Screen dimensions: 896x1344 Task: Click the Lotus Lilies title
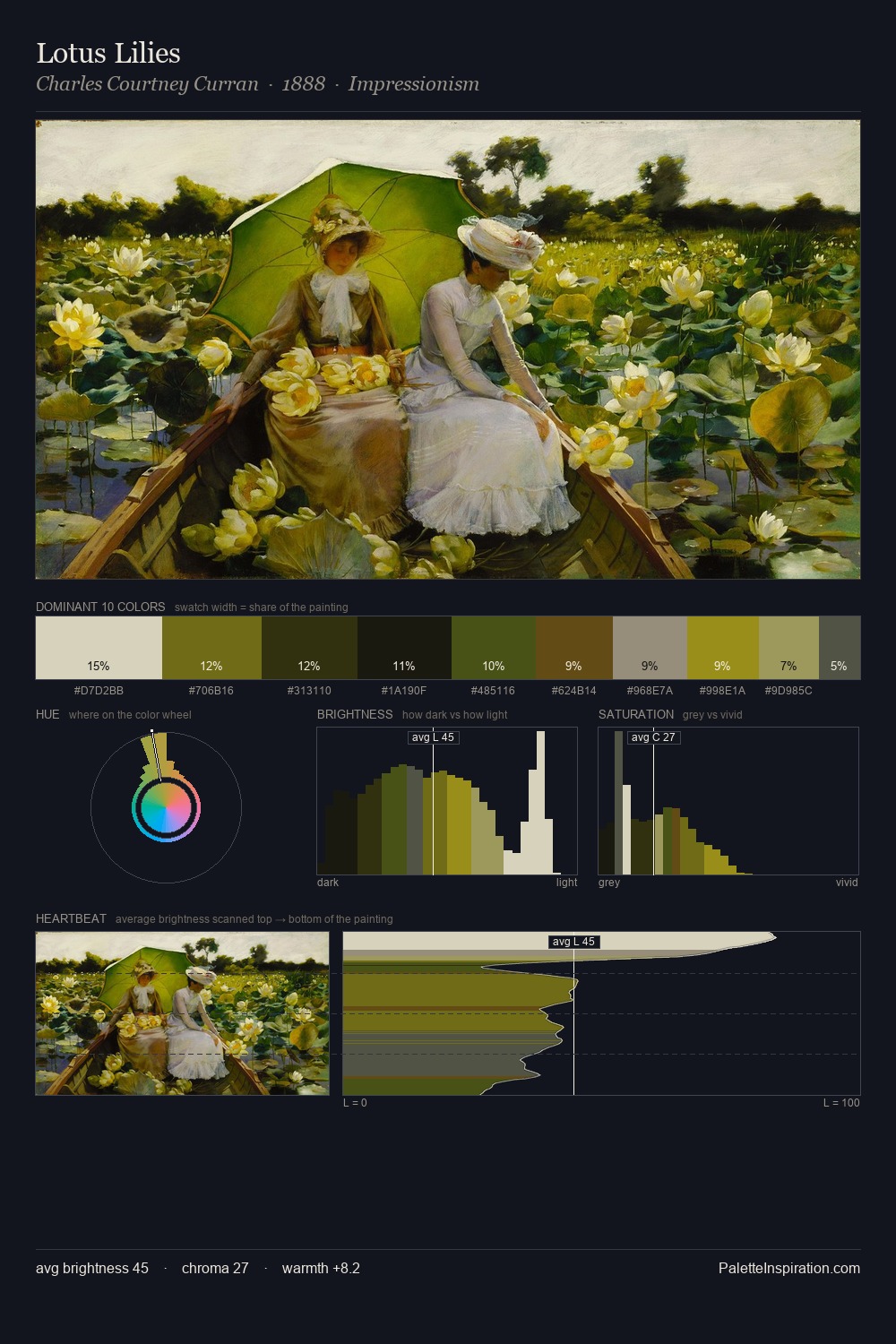[108, 53]
